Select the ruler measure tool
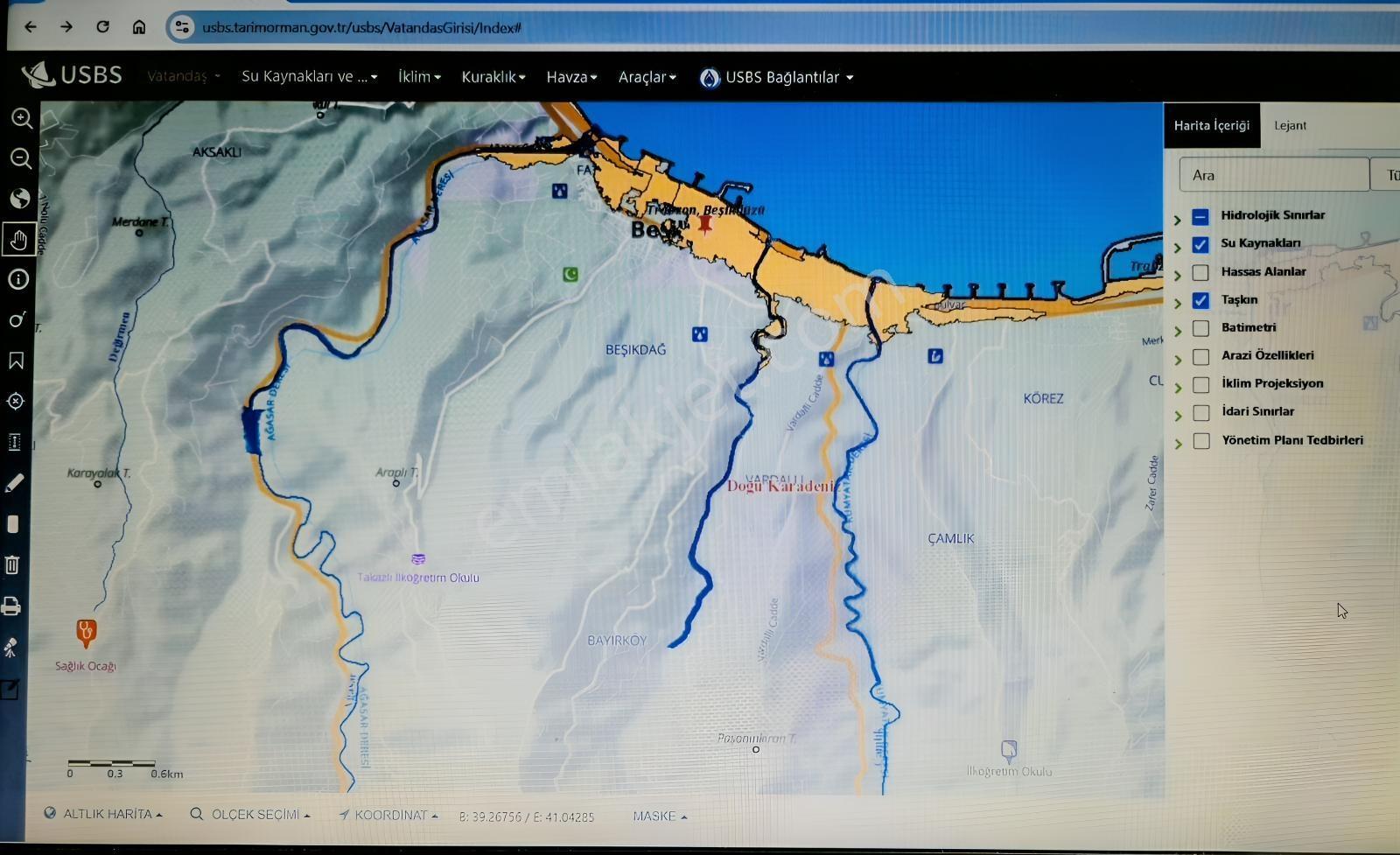The image size is (1400, 855). point(14,442)
